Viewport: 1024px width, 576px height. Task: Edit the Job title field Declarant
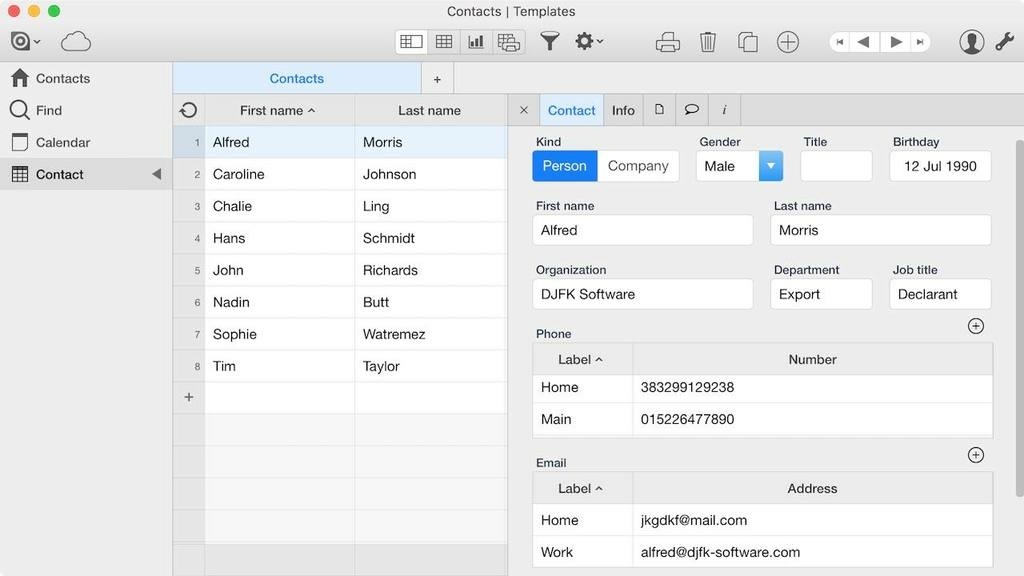(x=940, y=294)
